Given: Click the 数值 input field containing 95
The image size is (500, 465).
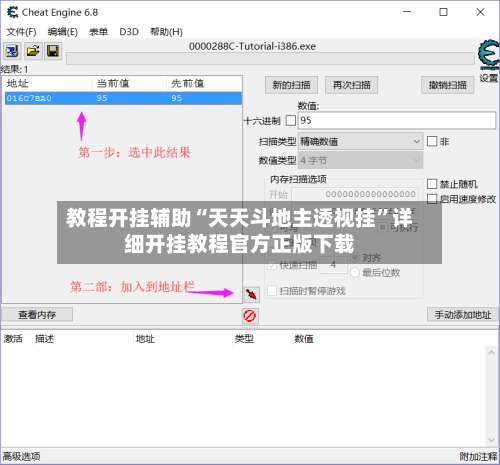Looking at the screenshot, I should pyautogui.click(x=397, y=120).
